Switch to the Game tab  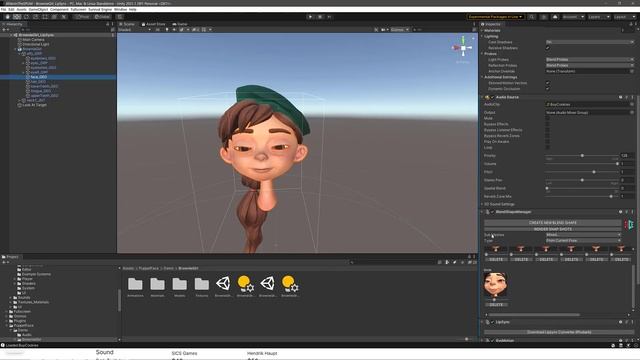pos(180,24)
